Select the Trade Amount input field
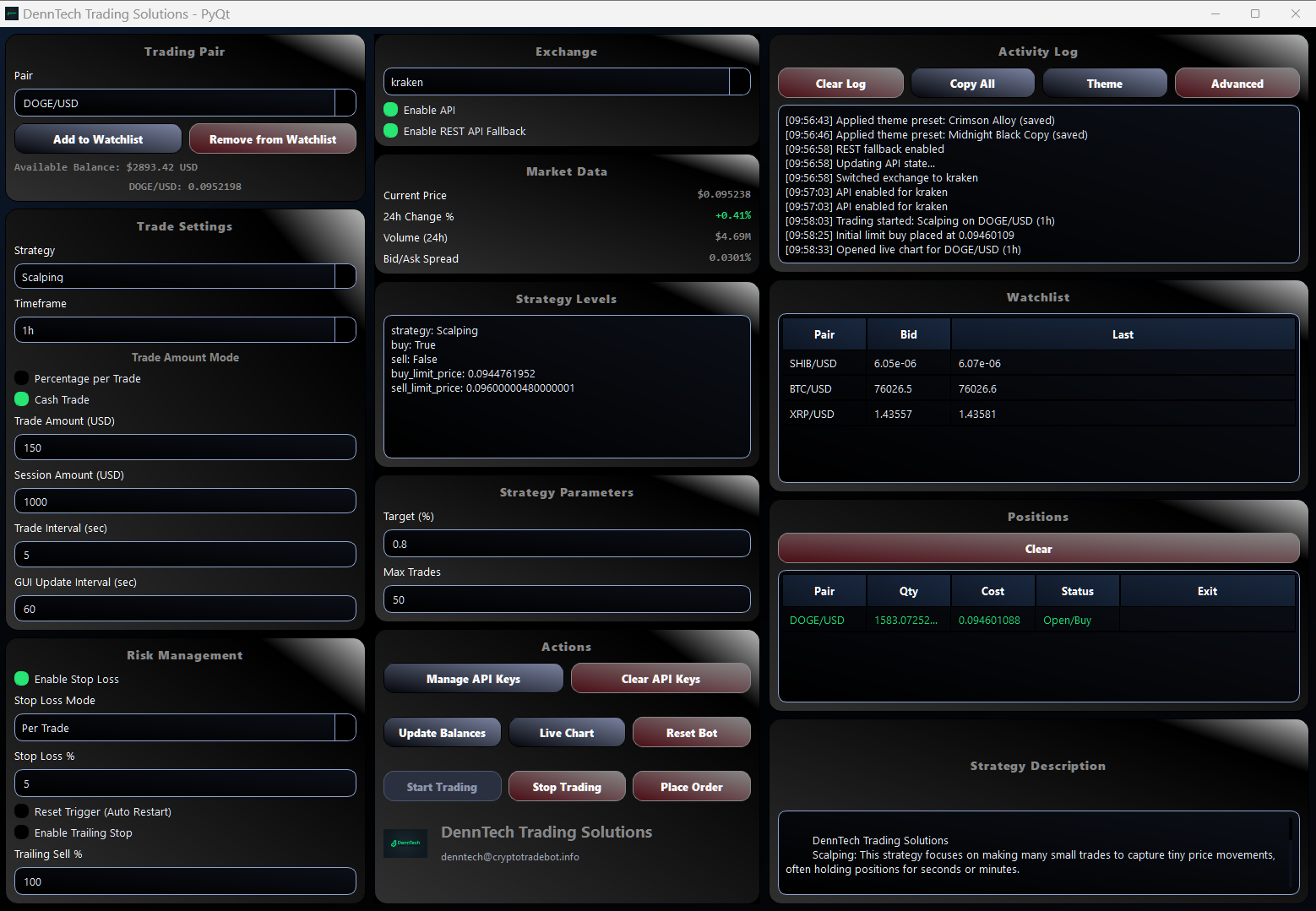The width and height of the screenshot is (1316, 911). (x=184, y=447)
